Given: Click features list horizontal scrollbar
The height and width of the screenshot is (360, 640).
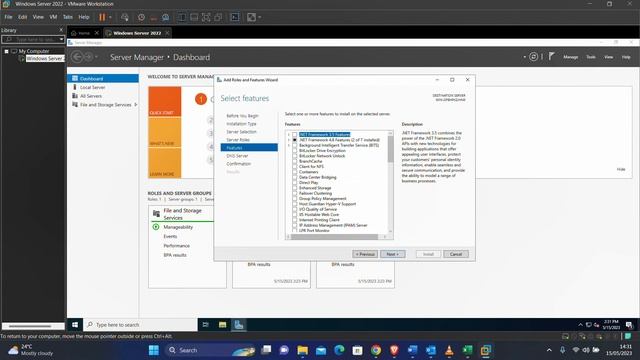Looking at the screenshot, I should (x=335, y=237).
